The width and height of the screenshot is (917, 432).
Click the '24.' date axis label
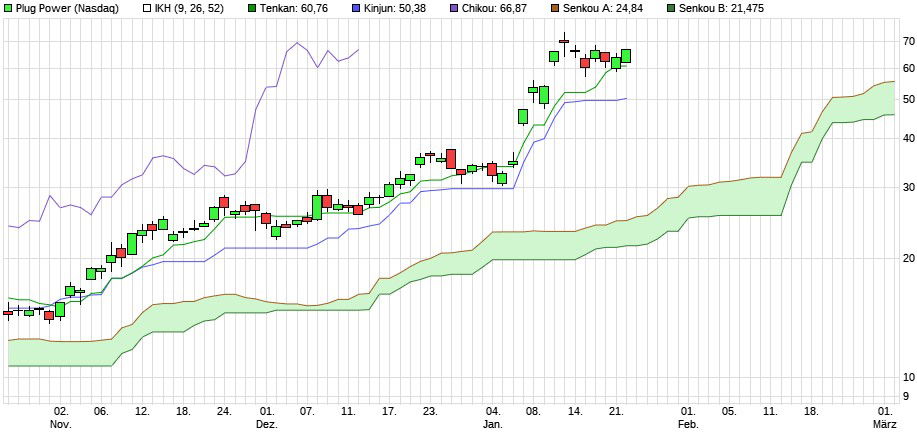pos(226,411)
